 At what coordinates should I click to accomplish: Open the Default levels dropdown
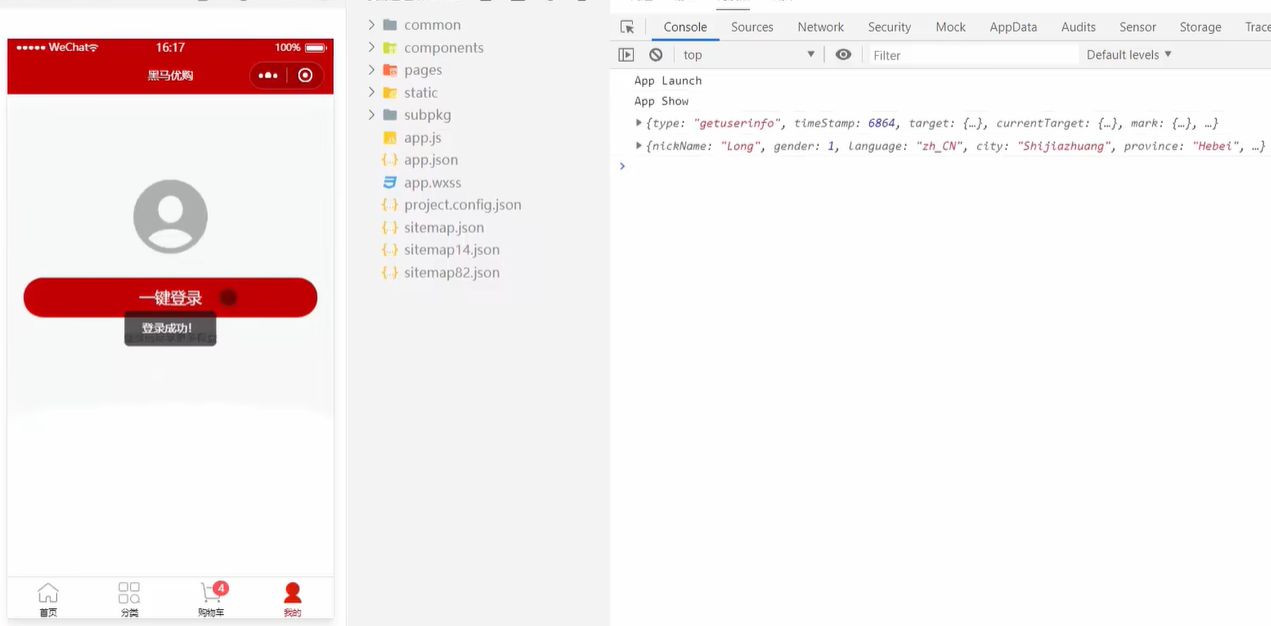click(1129, 55)
